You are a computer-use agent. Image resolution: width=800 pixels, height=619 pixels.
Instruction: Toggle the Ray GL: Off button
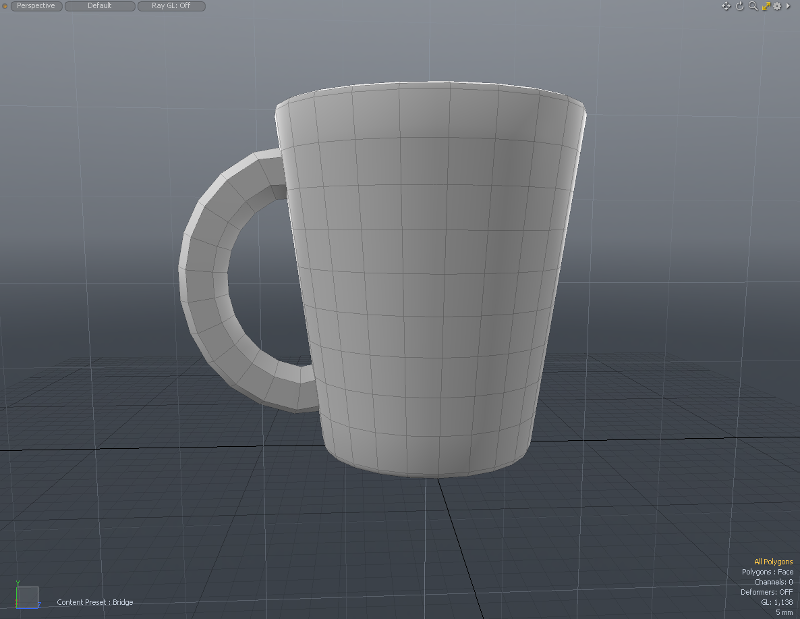coord(171,6)
